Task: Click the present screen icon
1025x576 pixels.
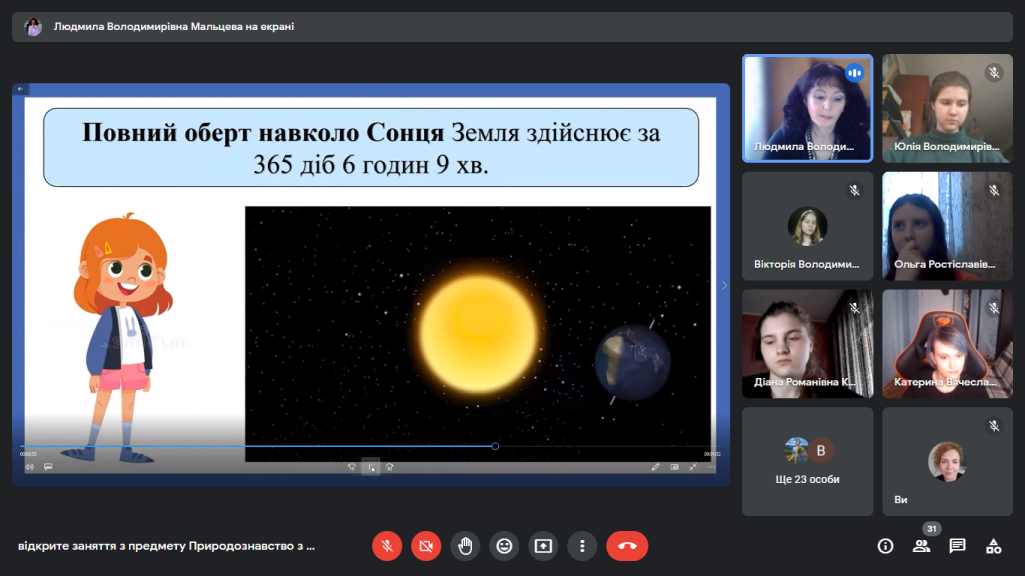Action: (x=543, y=546)
